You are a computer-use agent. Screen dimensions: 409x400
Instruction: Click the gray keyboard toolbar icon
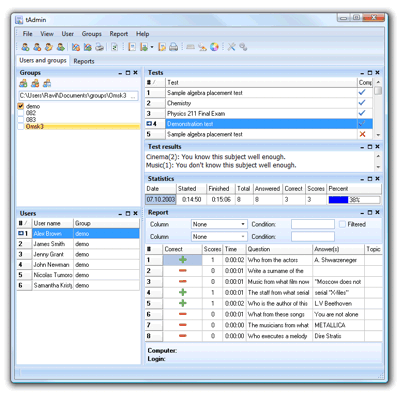[190, 47]
